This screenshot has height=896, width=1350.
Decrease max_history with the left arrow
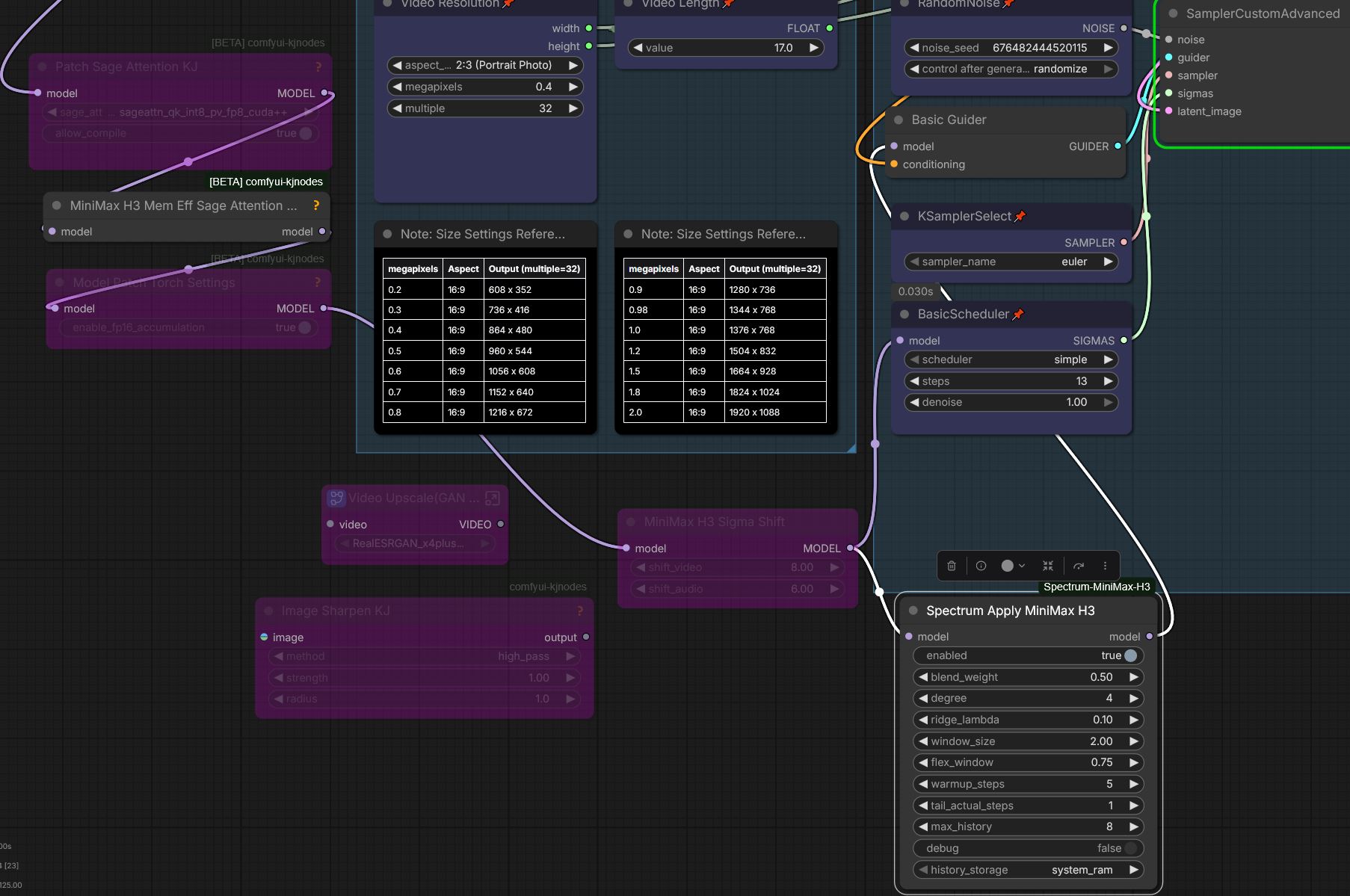pos(923,827)
